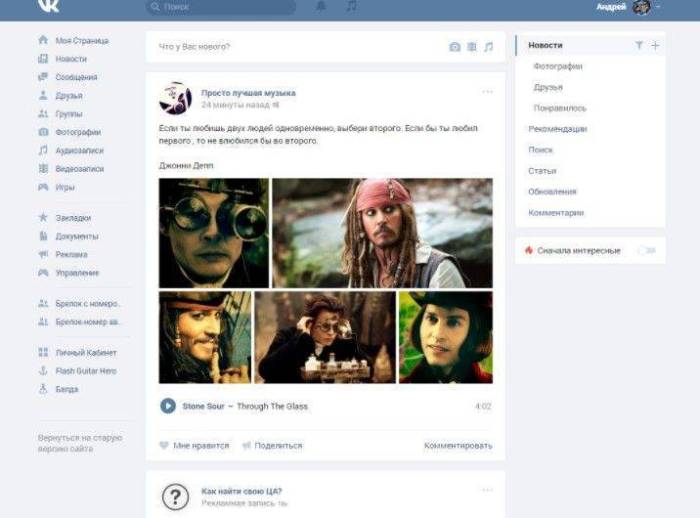Toggle the Сначала интересные switch
Image resolution: width=700 pixels, height=518 pixels.
coord(646,251)
